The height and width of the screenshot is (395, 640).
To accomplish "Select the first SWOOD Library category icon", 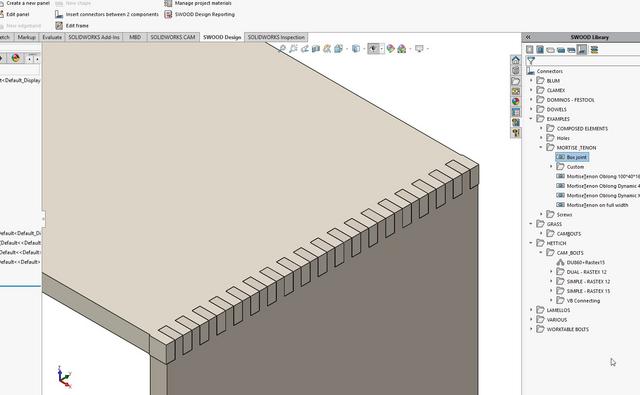I will click(530, 50).
